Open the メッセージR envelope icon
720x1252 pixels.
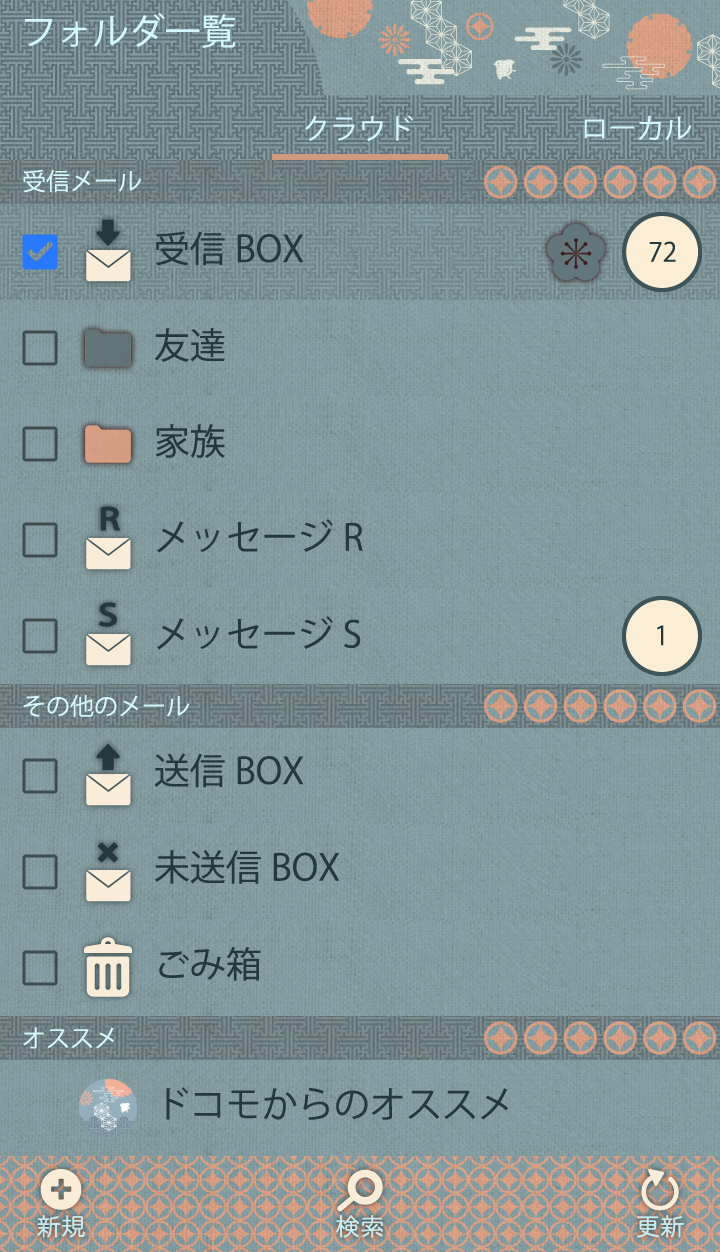pyautogui.click(x=108, y=539)
